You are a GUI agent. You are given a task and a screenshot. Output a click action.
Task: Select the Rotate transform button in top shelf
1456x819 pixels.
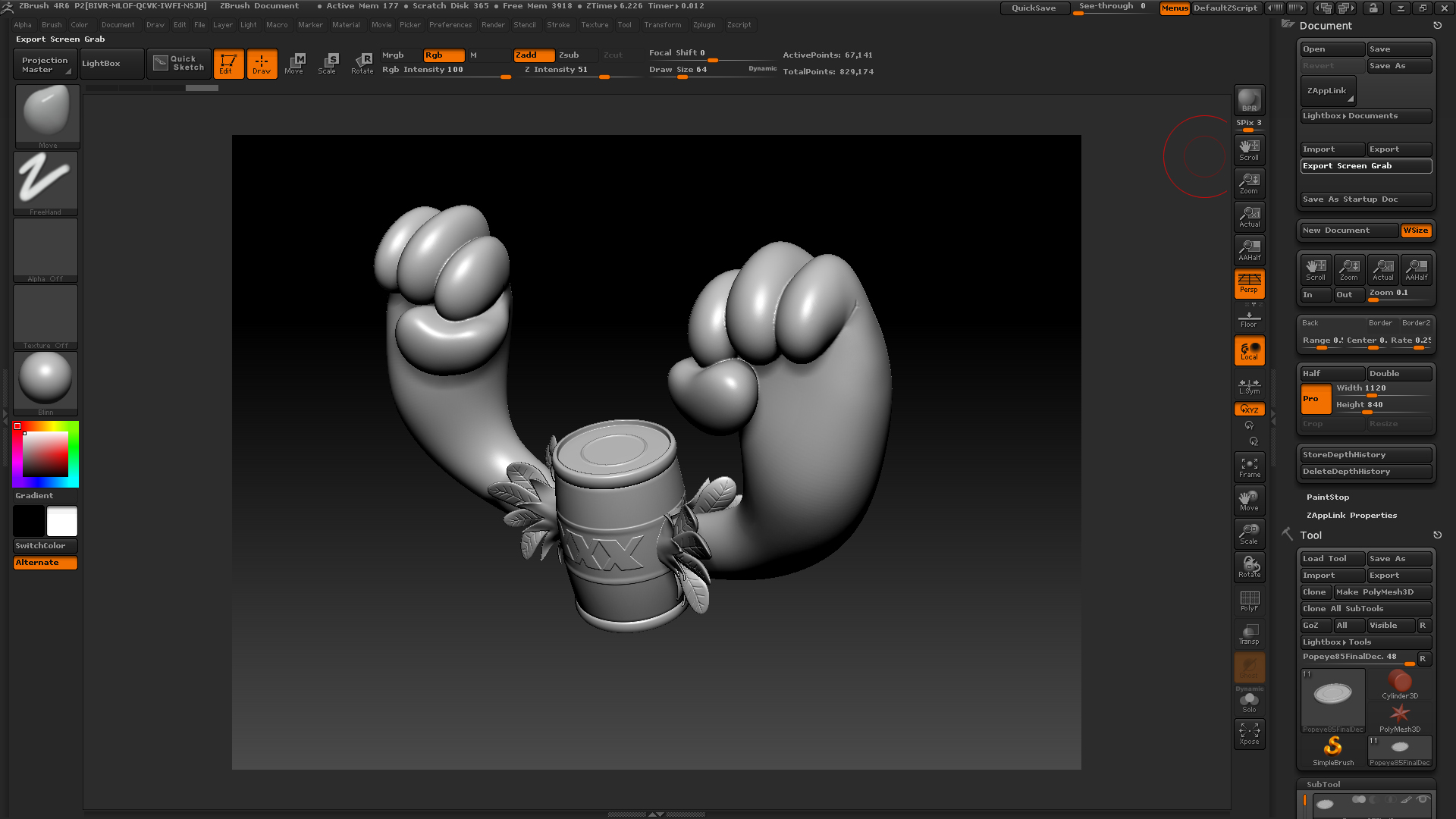point(362,64)
